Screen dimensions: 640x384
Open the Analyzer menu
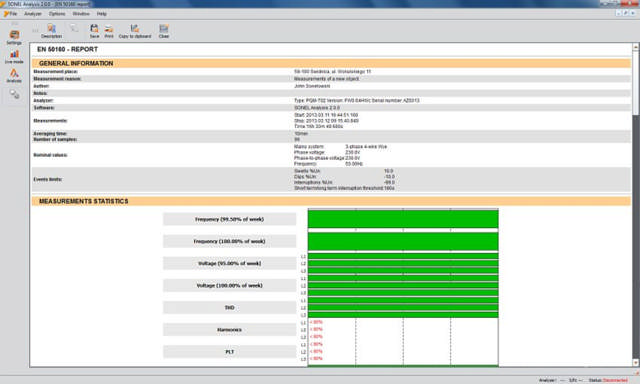33,14
